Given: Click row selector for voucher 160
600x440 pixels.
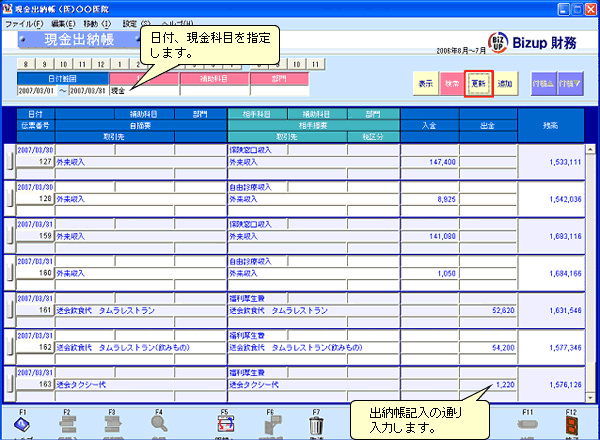Looking at the screenshot, I should point(10,273).
